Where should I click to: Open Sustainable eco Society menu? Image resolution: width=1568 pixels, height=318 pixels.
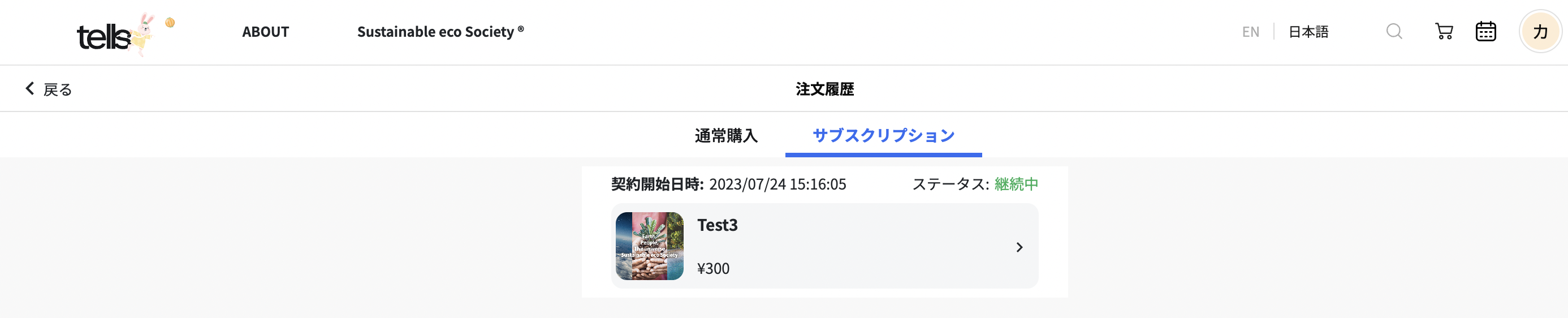[440, 32]
